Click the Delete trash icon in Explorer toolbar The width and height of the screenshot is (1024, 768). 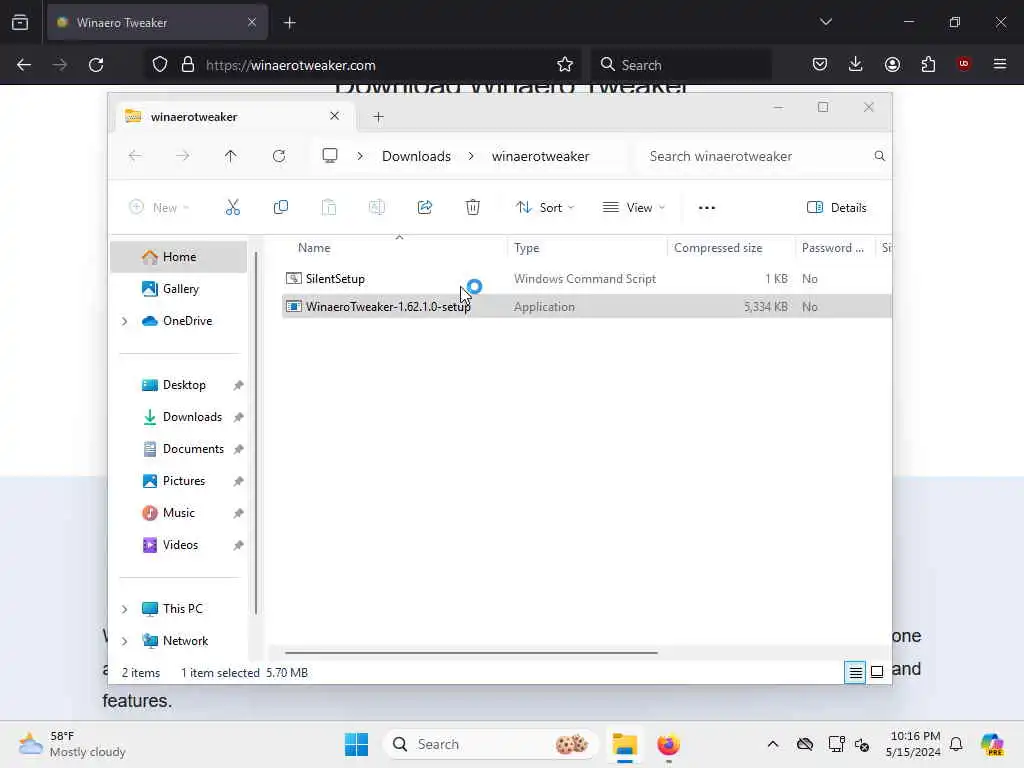click(473, 208)
